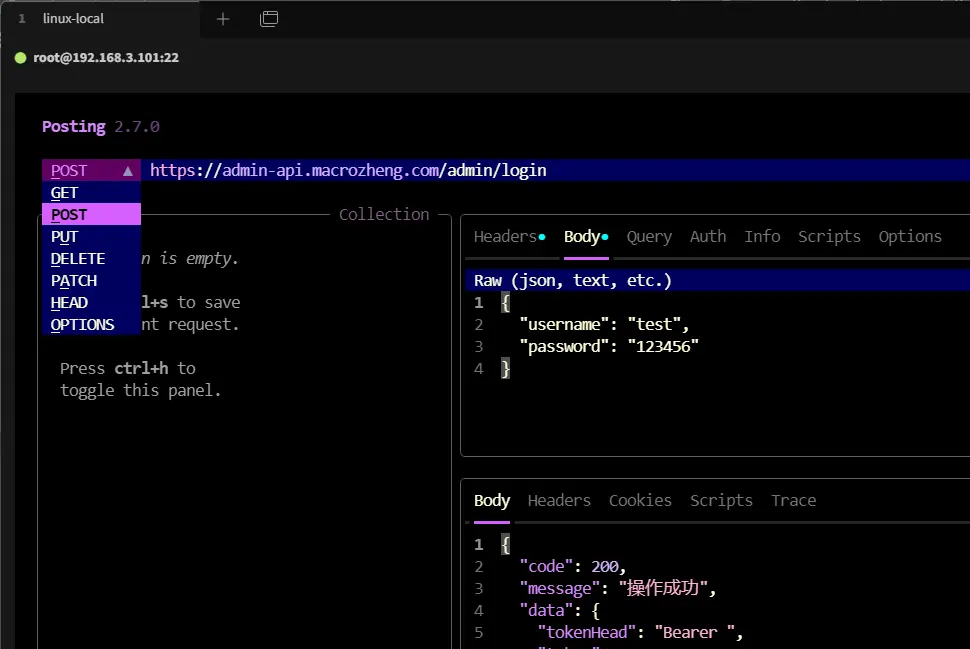Open the request Headers tab
This screenshot has height=649, width=970.
pyautogui.click(x=506, y=237)
